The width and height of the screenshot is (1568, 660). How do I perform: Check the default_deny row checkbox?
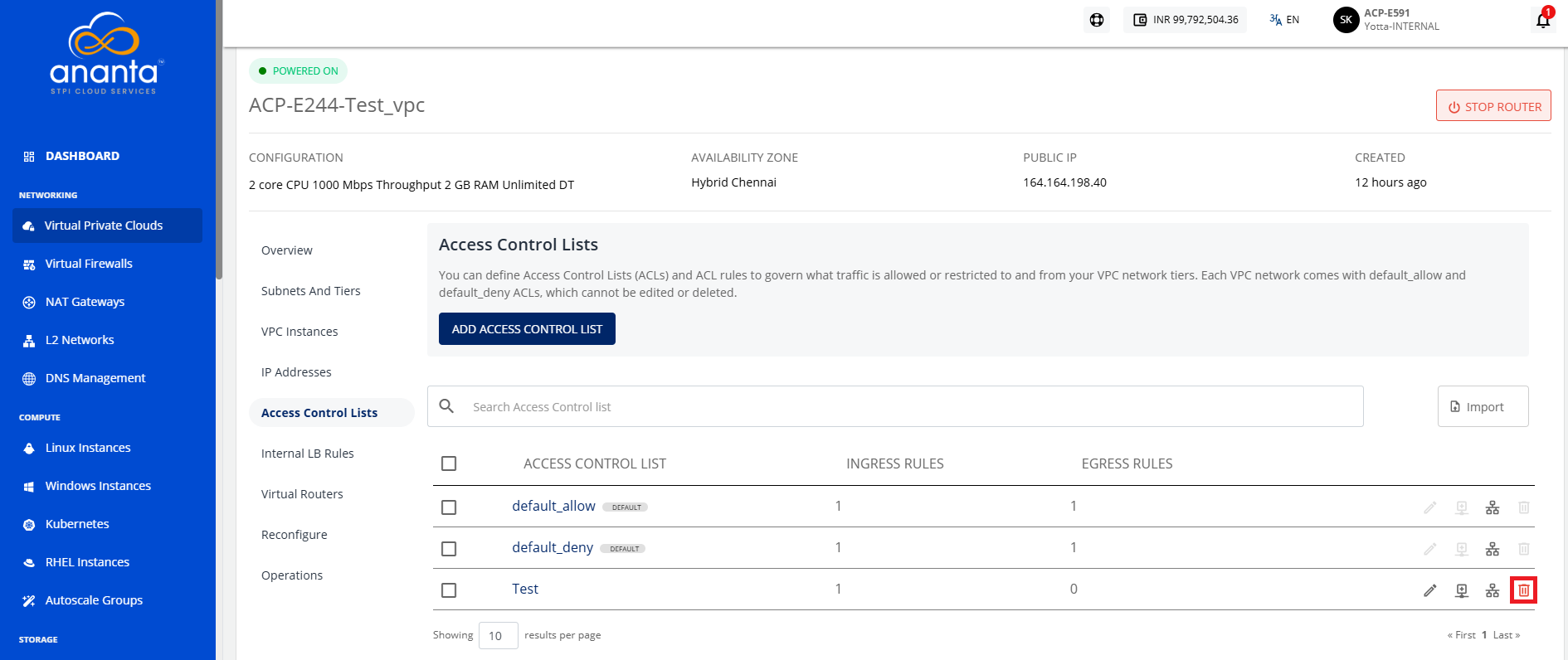[x=449, y=549]
